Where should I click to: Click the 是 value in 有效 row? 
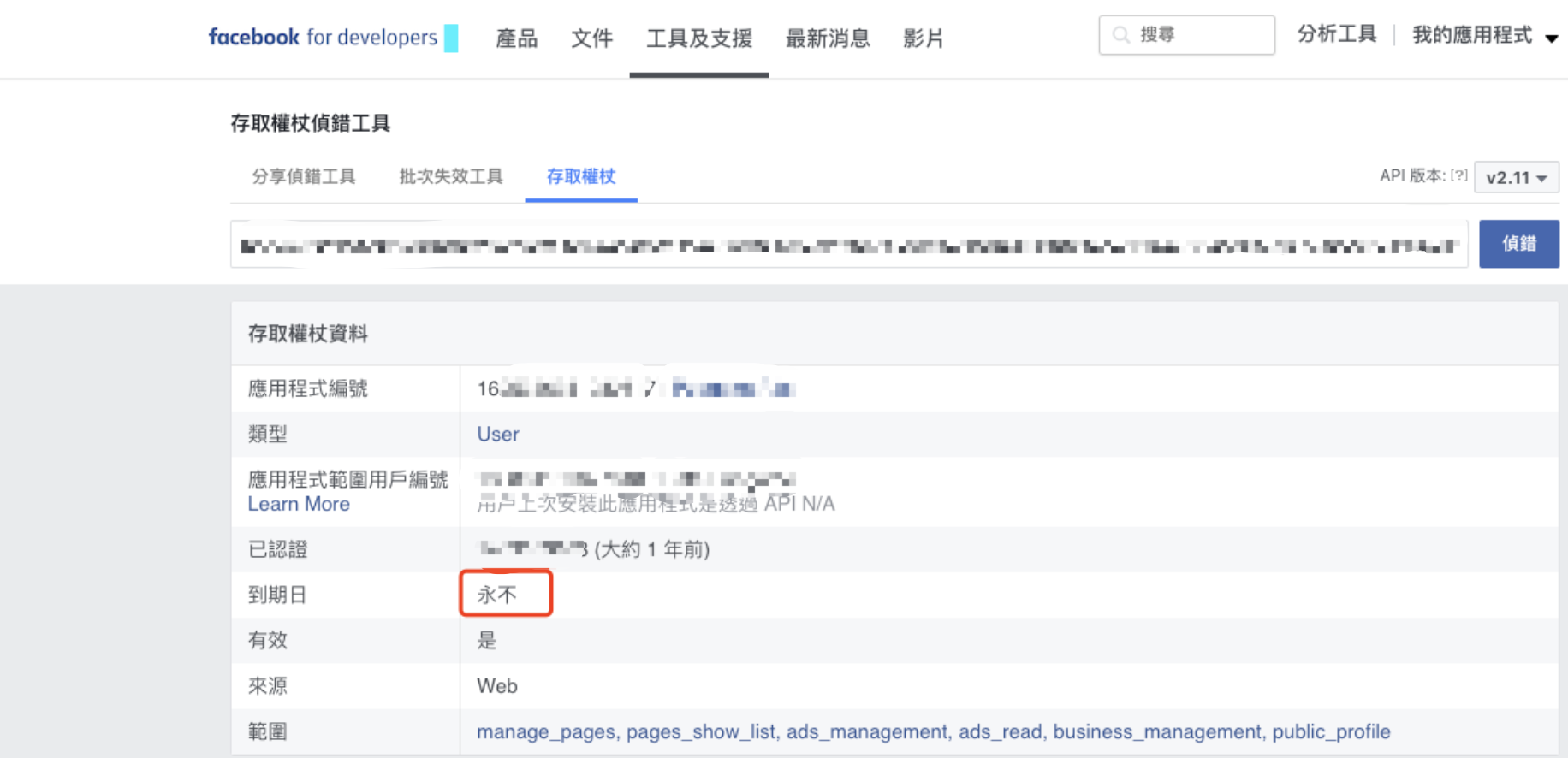tap(487, 640)
